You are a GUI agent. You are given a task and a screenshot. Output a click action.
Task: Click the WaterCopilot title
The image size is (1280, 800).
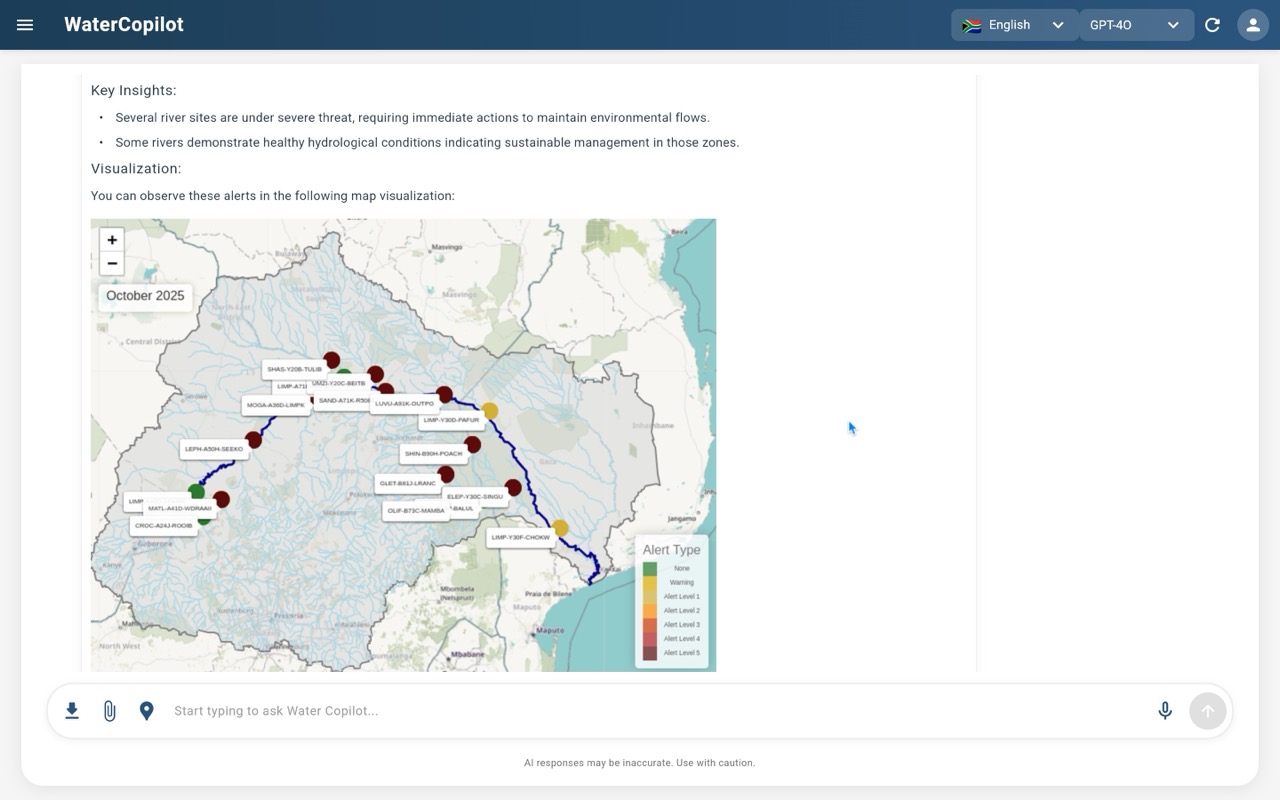click(124, 25)
